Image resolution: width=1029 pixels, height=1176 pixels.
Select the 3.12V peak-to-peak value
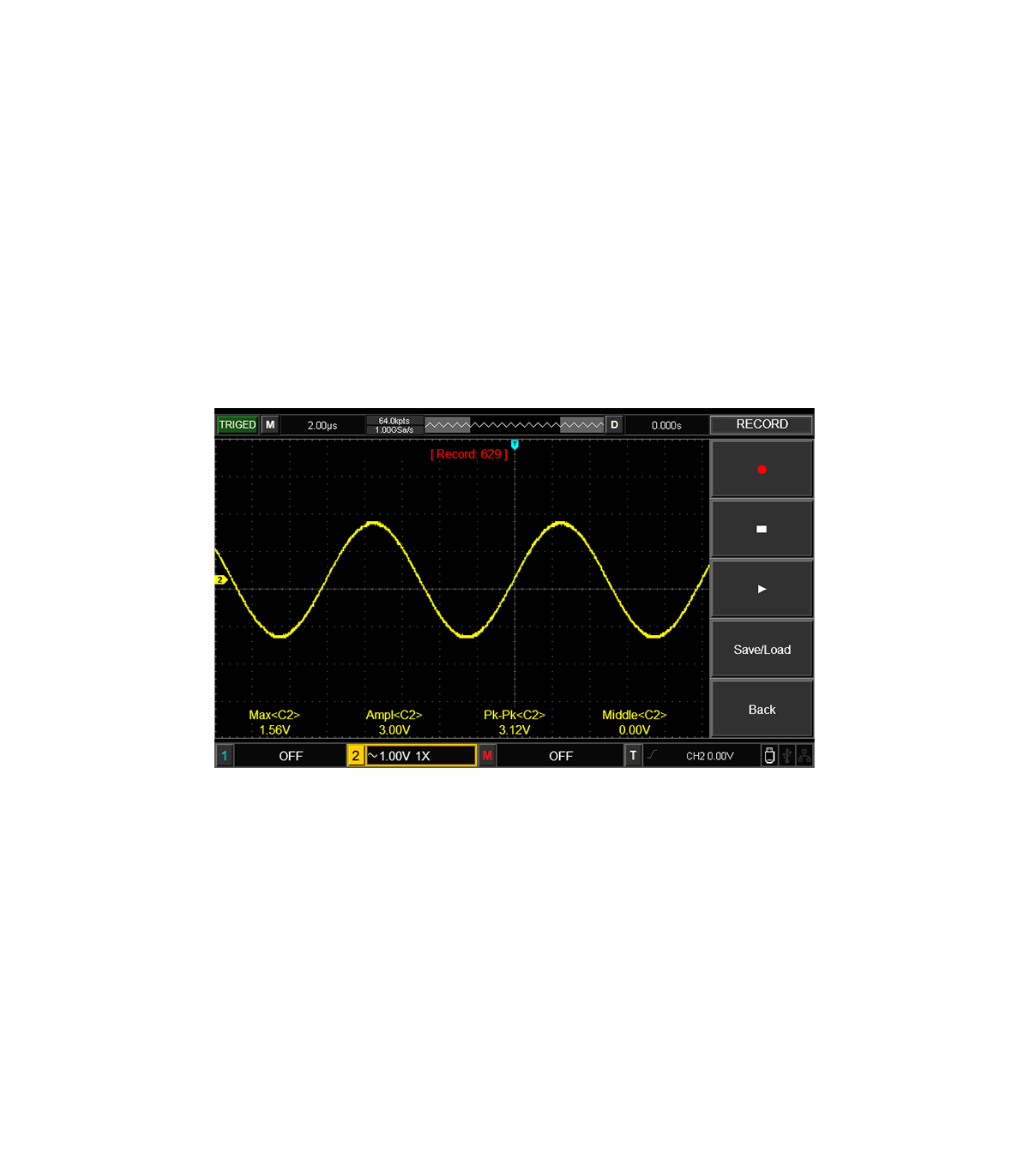[x=514, y=730]
